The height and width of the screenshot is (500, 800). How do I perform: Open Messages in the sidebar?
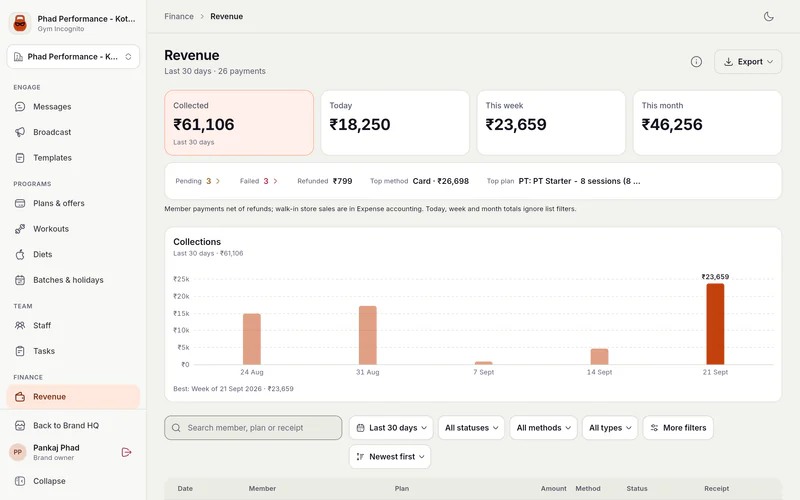click(x=73, y=107)
